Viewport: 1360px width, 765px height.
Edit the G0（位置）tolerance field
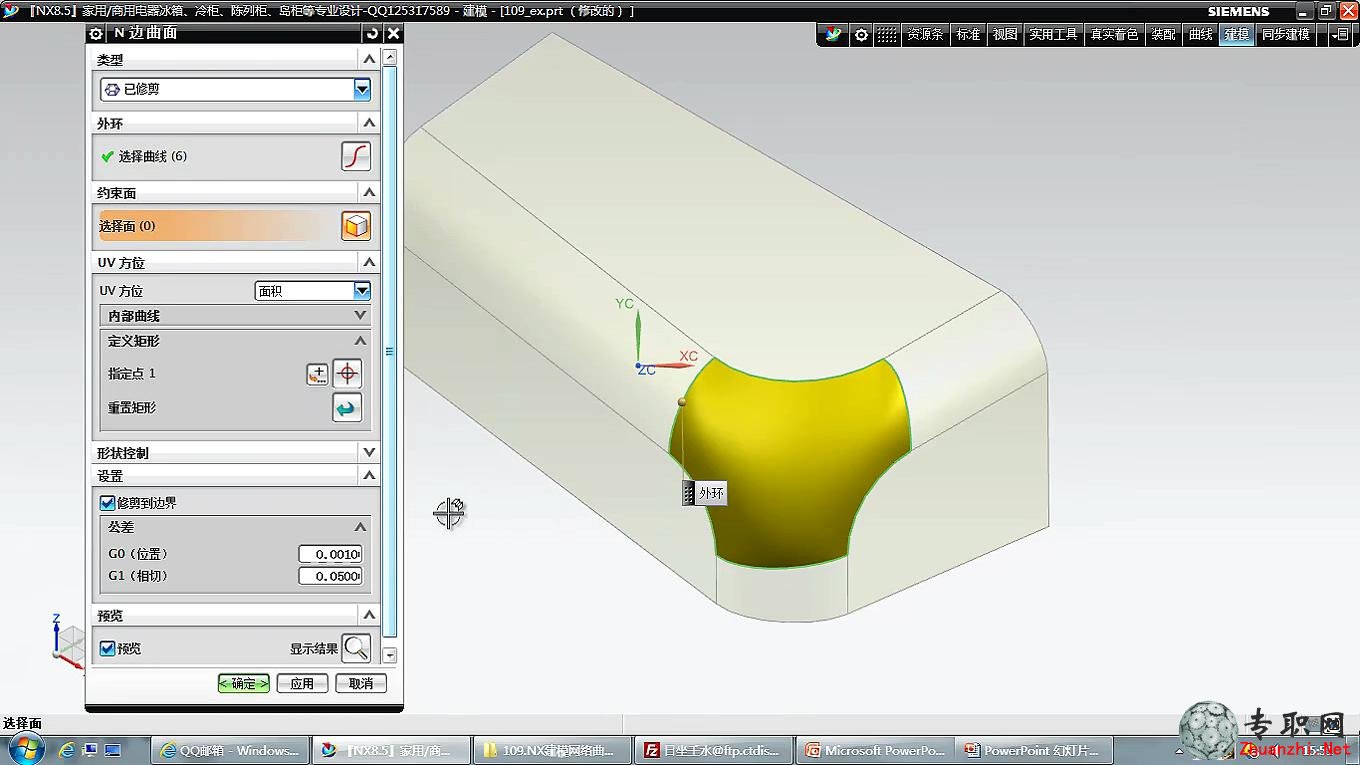click(330, 554)
